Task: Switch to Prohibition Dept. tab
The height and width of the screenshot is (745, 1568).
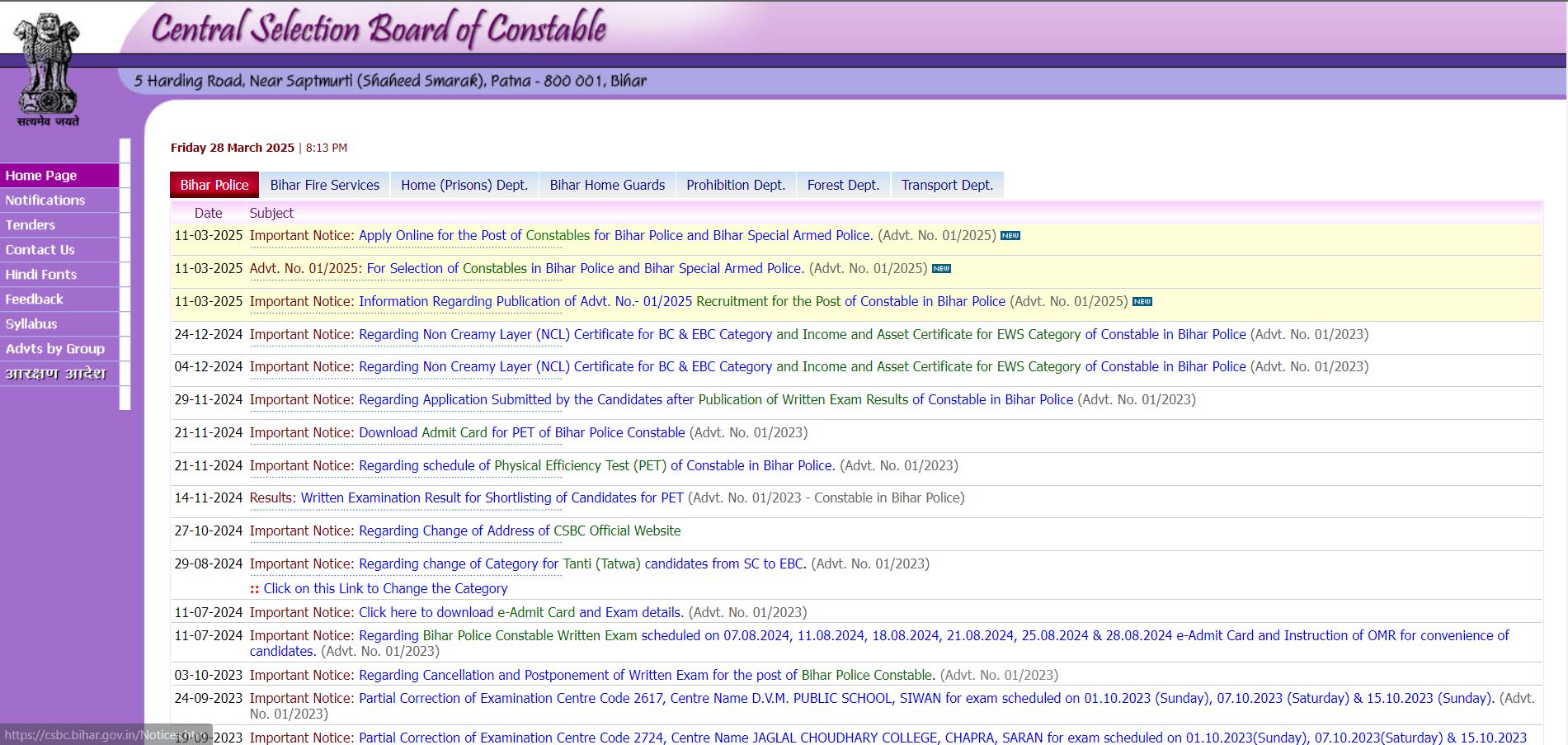Action: pyautogui.click(x=736, y=185)
